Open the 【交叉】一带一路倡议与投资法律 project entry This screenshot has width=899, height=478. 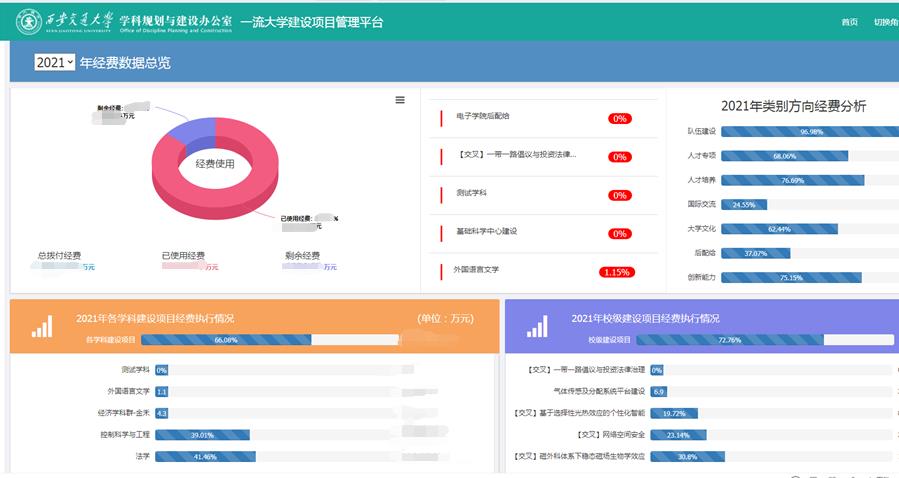[x=516, y=155]
